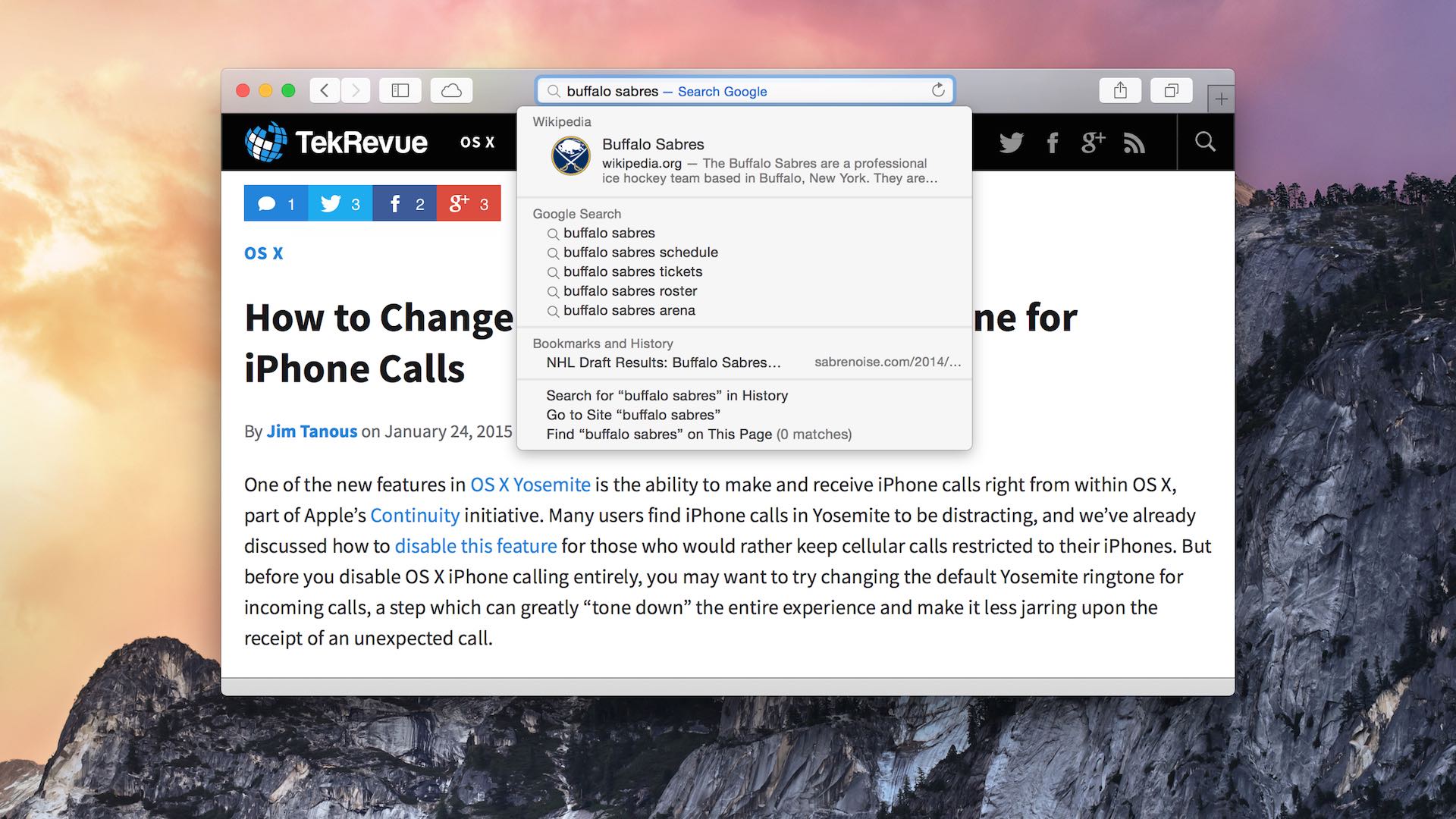Click the article headline text
The height and width of the screenshot is (819, 1456).
tap(661, 343)
